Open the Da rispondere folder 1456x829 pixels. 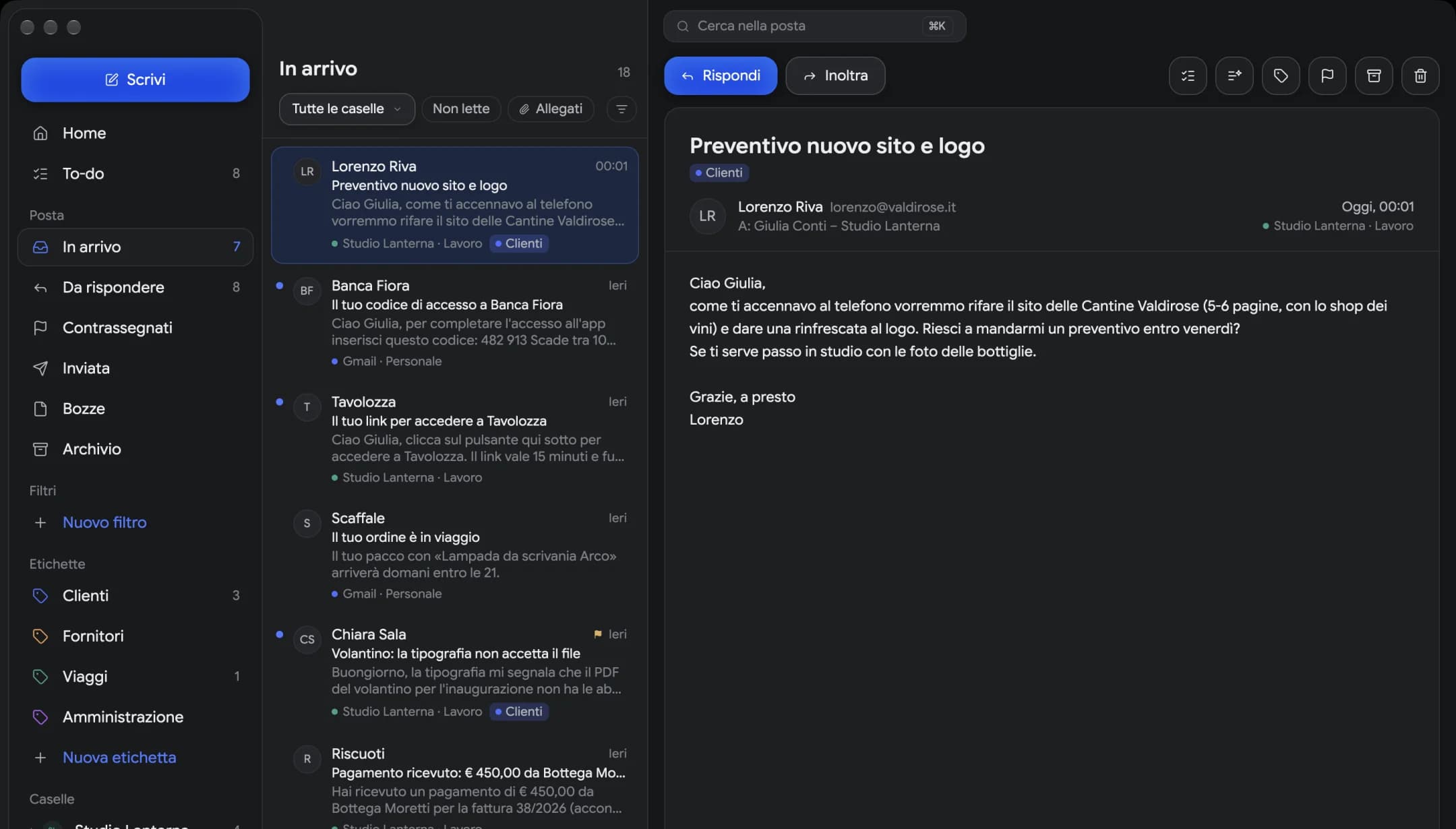(x=135, y=287)
